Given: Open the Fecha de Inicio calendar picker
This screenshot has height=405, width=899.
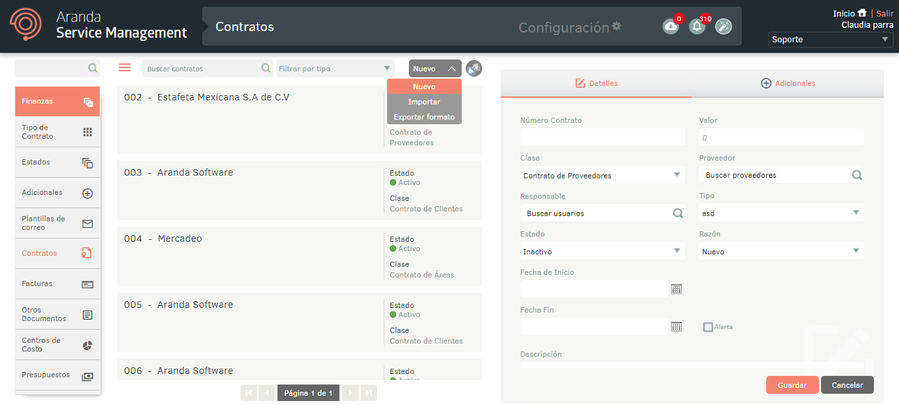Looking at the screenshot, I should (677, 289).
